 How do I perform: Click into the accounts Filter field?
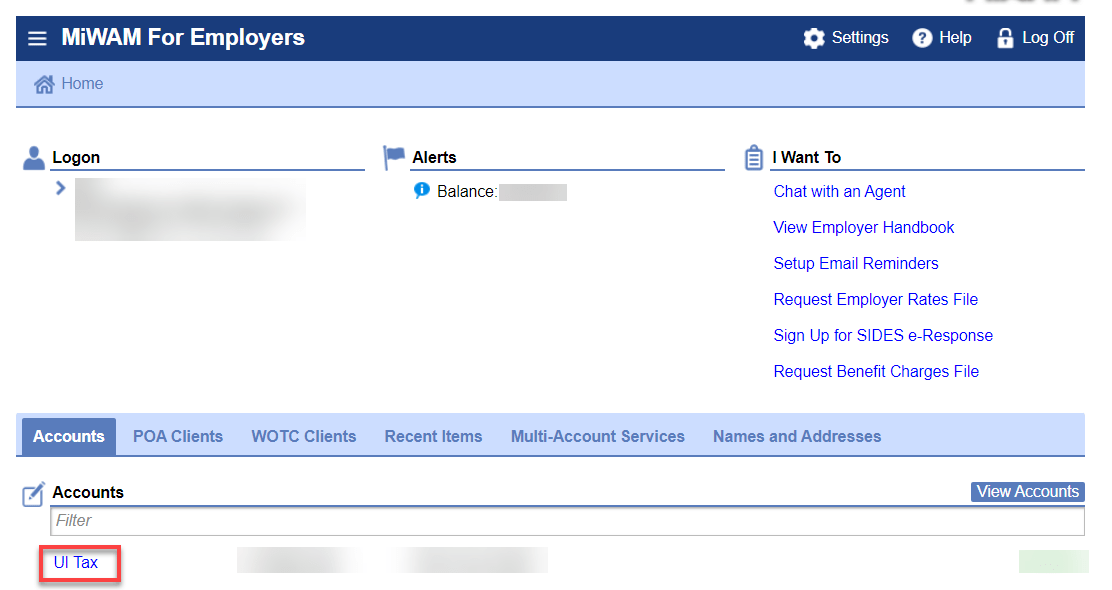tap(567, 521)
